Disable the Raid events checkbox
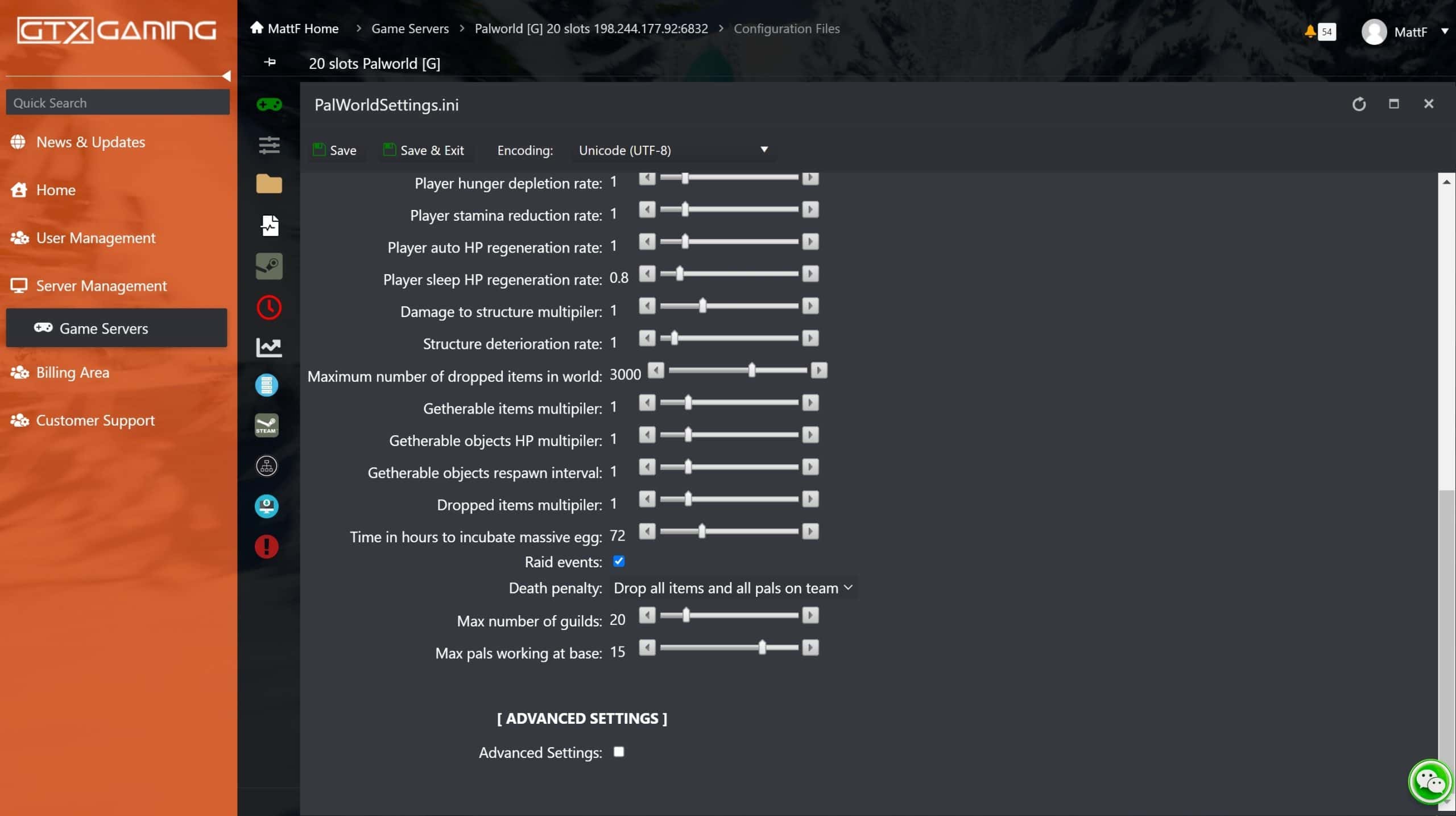The width and height of the screenshot is (1456, 816). click(619, 562)
